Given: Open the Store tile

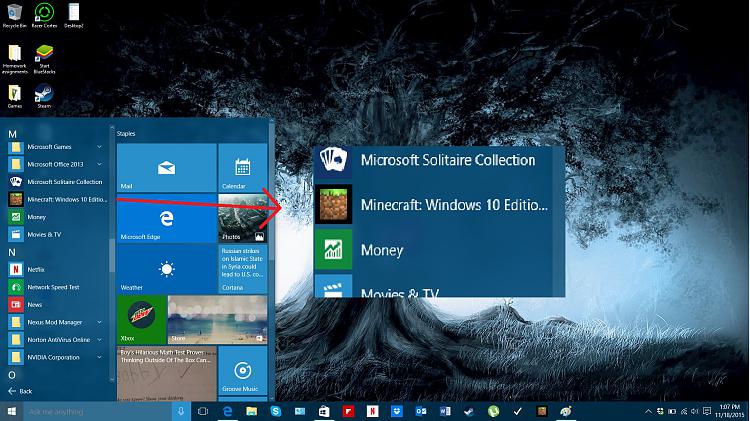Looking at the screenshot, I should pyautogui.click(x=217, y=320).
